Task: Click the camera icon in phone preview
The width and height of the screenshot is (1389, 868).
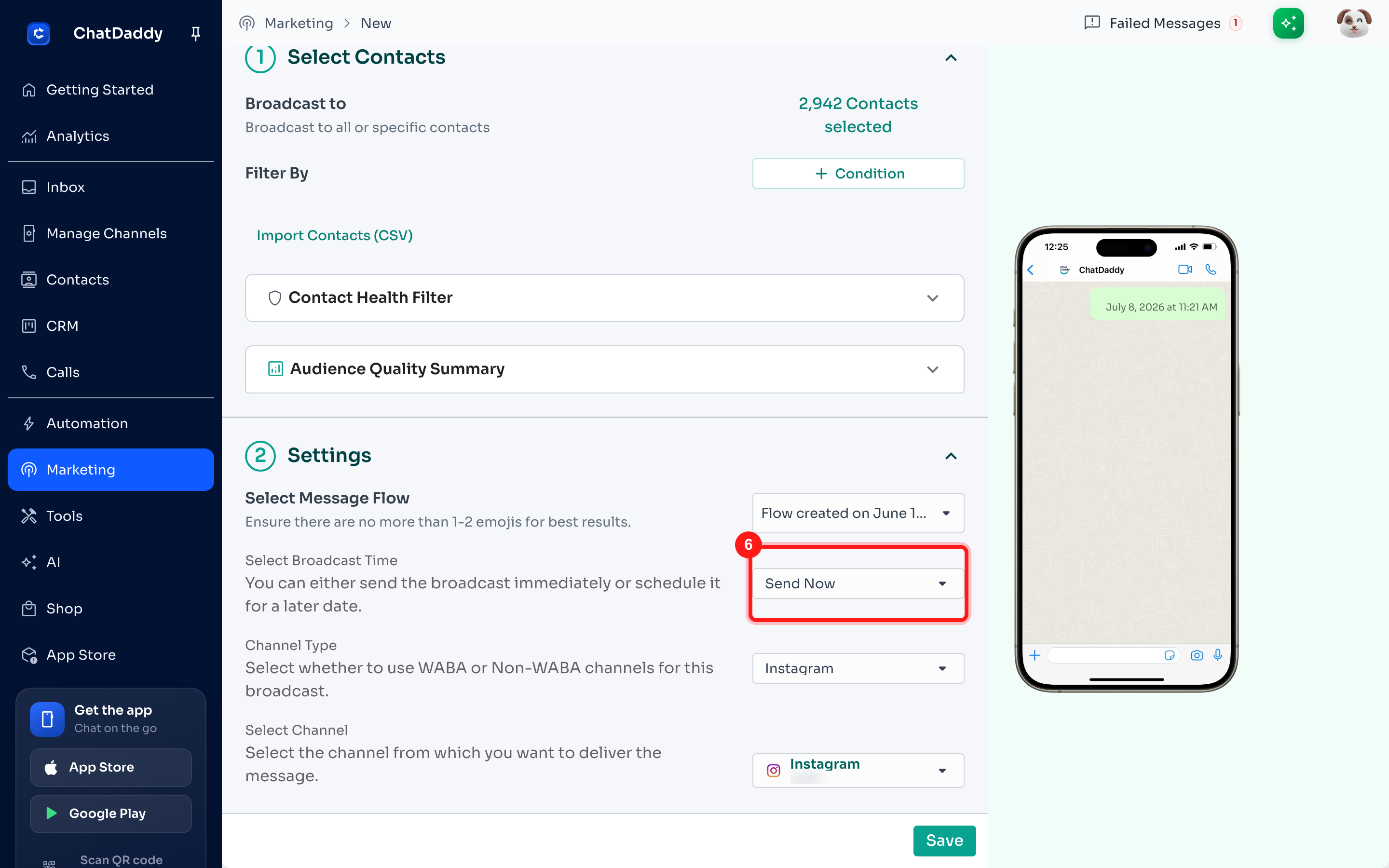Action: (x=1196, y=655)
